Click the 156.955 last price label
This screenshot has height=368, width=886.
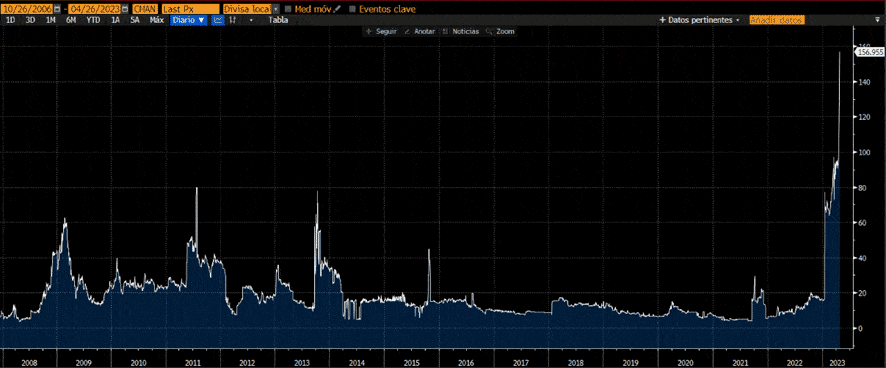tap(870, 52)
